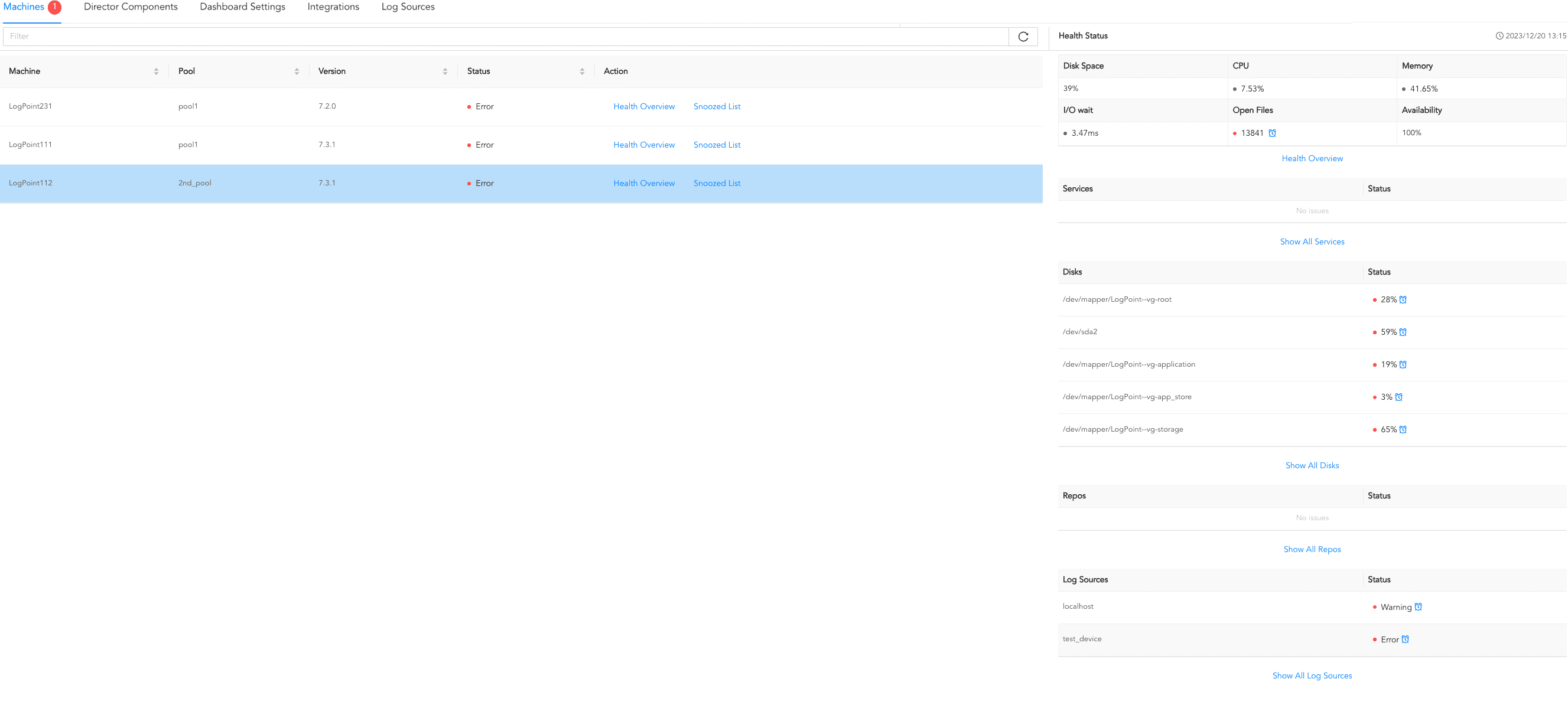Snooze the /dev/mapper/LogPoint--vg-storage alert
This screenshot has height=705, width=1568.
coord(1404,429)
